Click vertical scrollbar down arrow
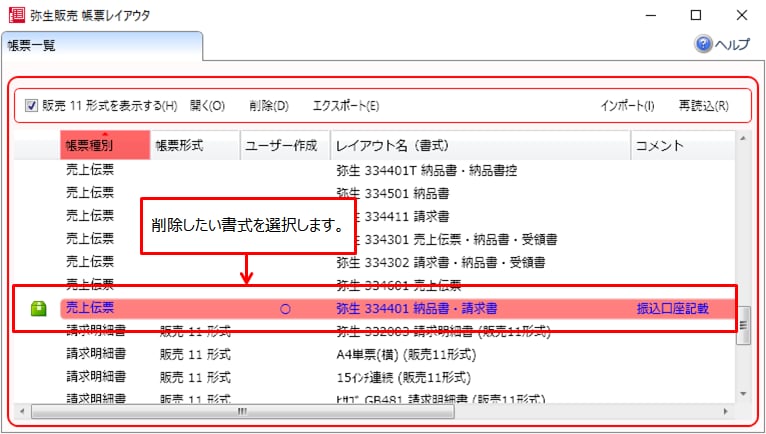Viewport: 766px width, 434px height. tap(743, 394)
